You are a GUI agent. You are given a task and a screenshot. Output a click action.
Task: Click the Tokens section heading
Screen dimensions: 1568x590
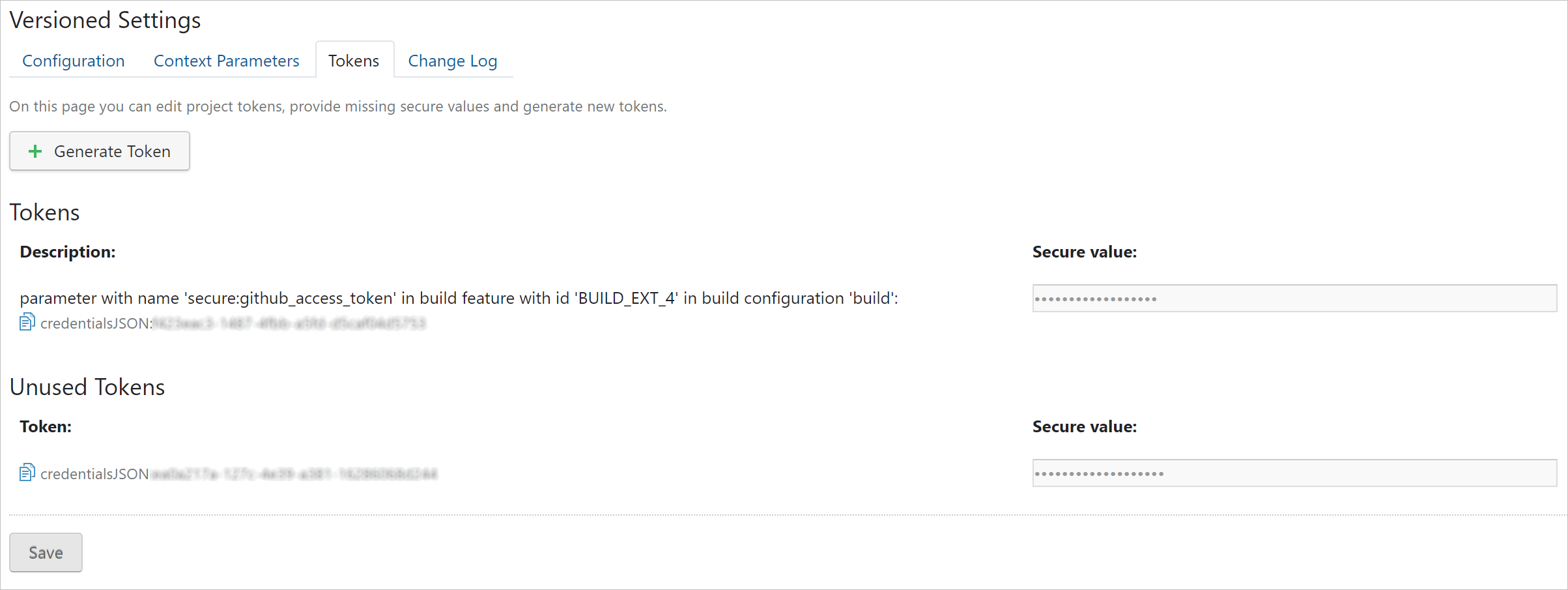point(44,213)
